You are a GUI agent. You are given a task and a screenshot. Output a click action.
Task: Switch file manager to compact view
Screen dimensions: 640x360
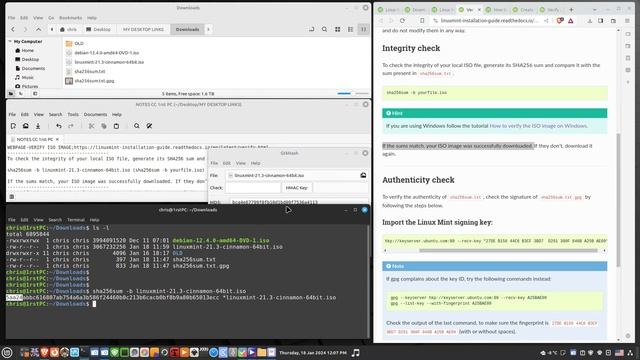(363, 29)
